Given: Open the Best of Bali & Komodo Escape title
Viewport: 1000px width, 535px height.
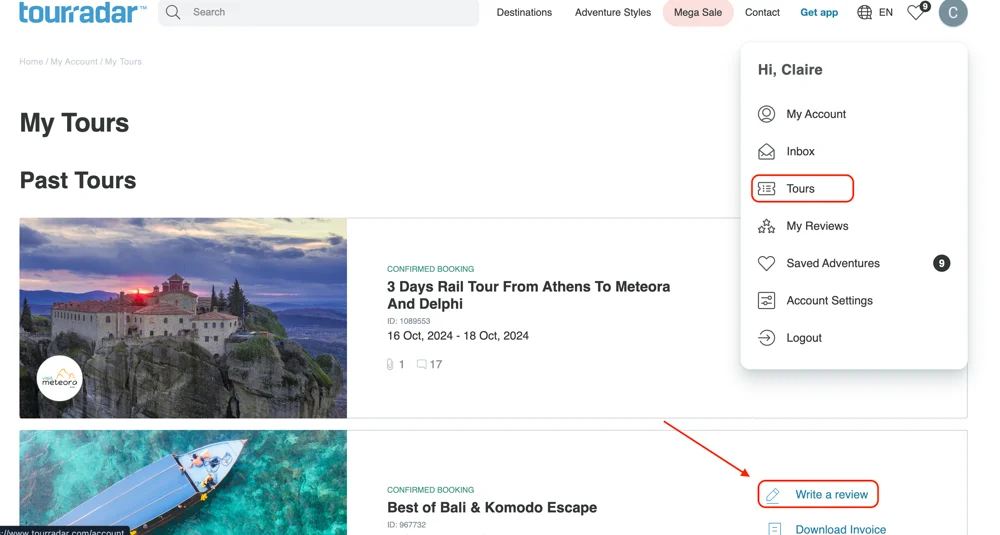Looking at the screenshot, I should pyautogui.click(x=492, y=508).
